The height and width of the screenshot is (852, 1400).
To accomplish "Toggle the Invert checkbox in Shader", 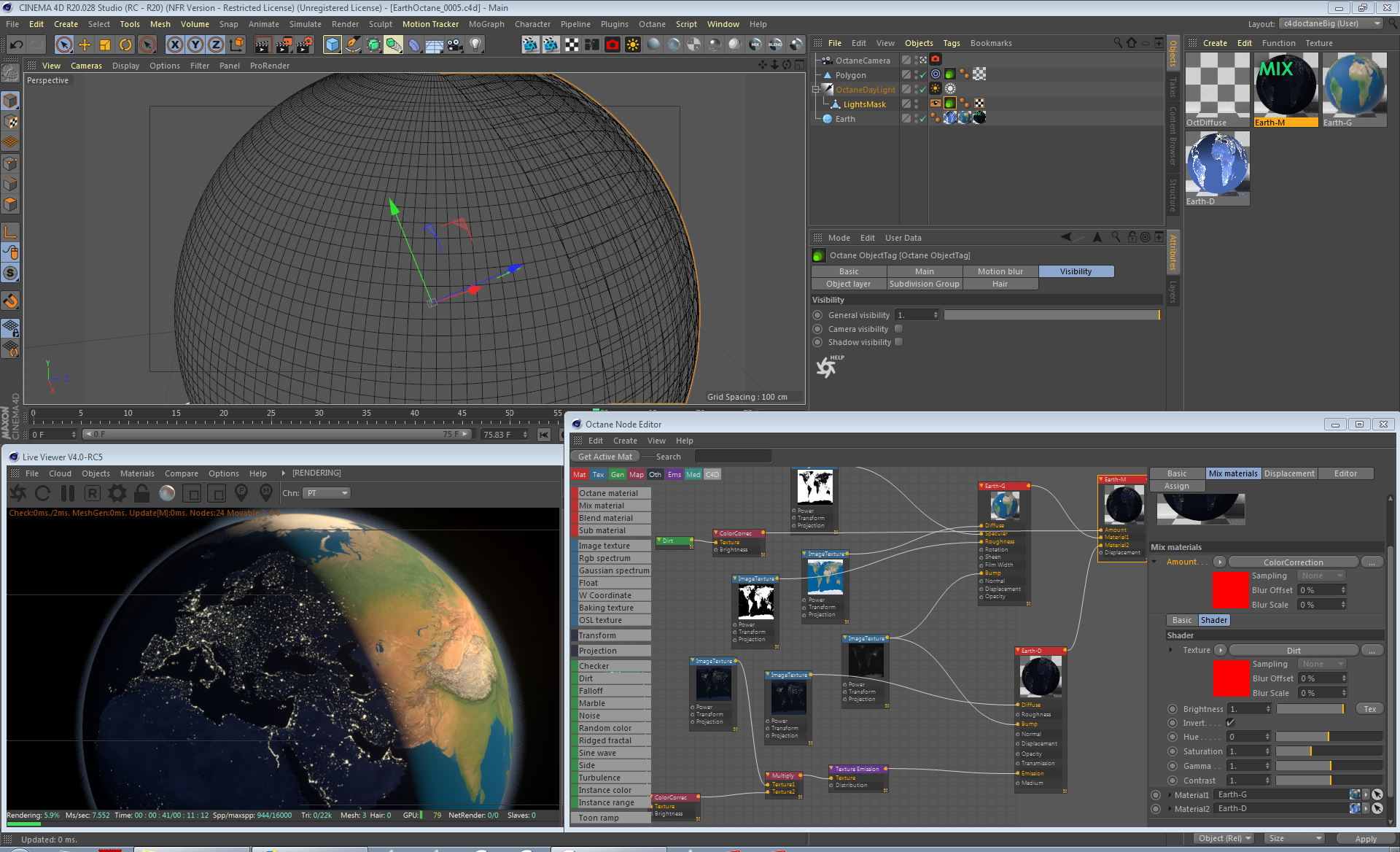I will pyautogui.click(x=1231, y=723).
